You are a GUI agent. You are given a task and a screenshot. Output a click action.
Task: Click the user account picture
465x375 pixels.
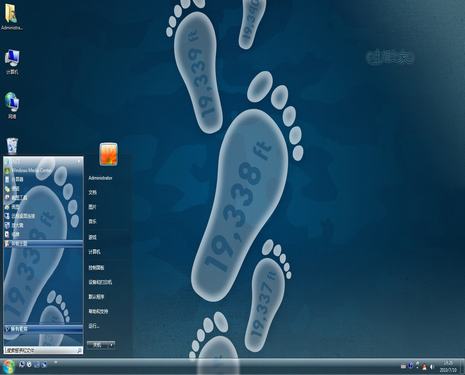point(108,154)
